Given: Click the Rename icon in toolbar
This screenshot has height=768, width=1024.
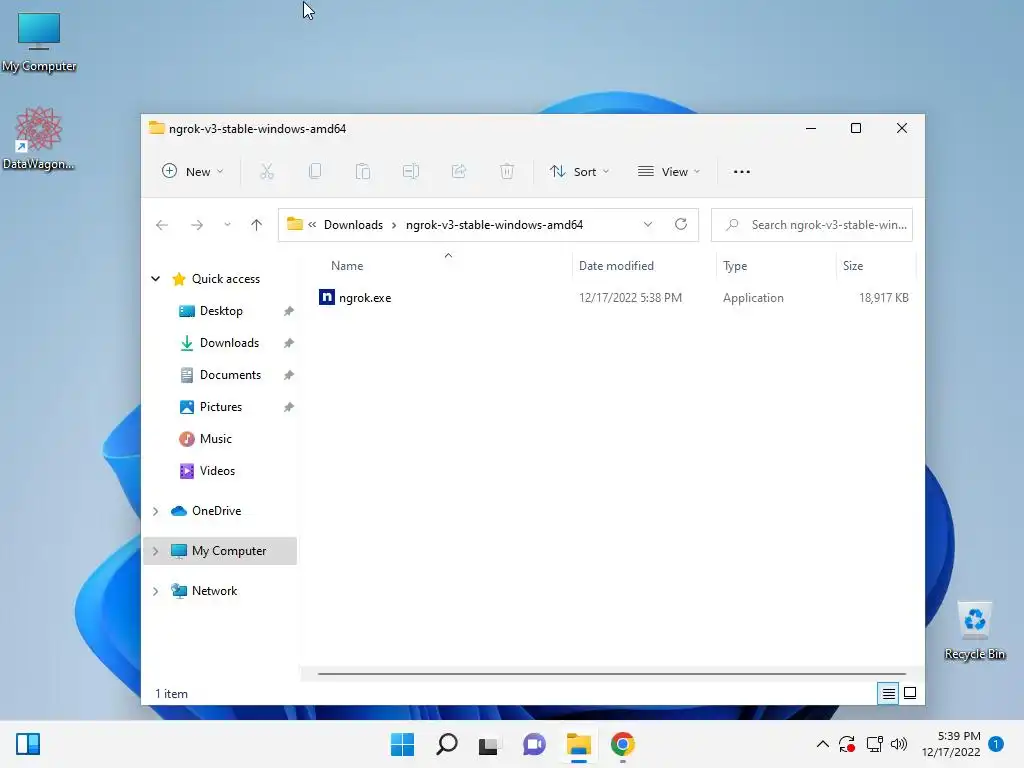Looking at the screenshot, I should point(411,172).
